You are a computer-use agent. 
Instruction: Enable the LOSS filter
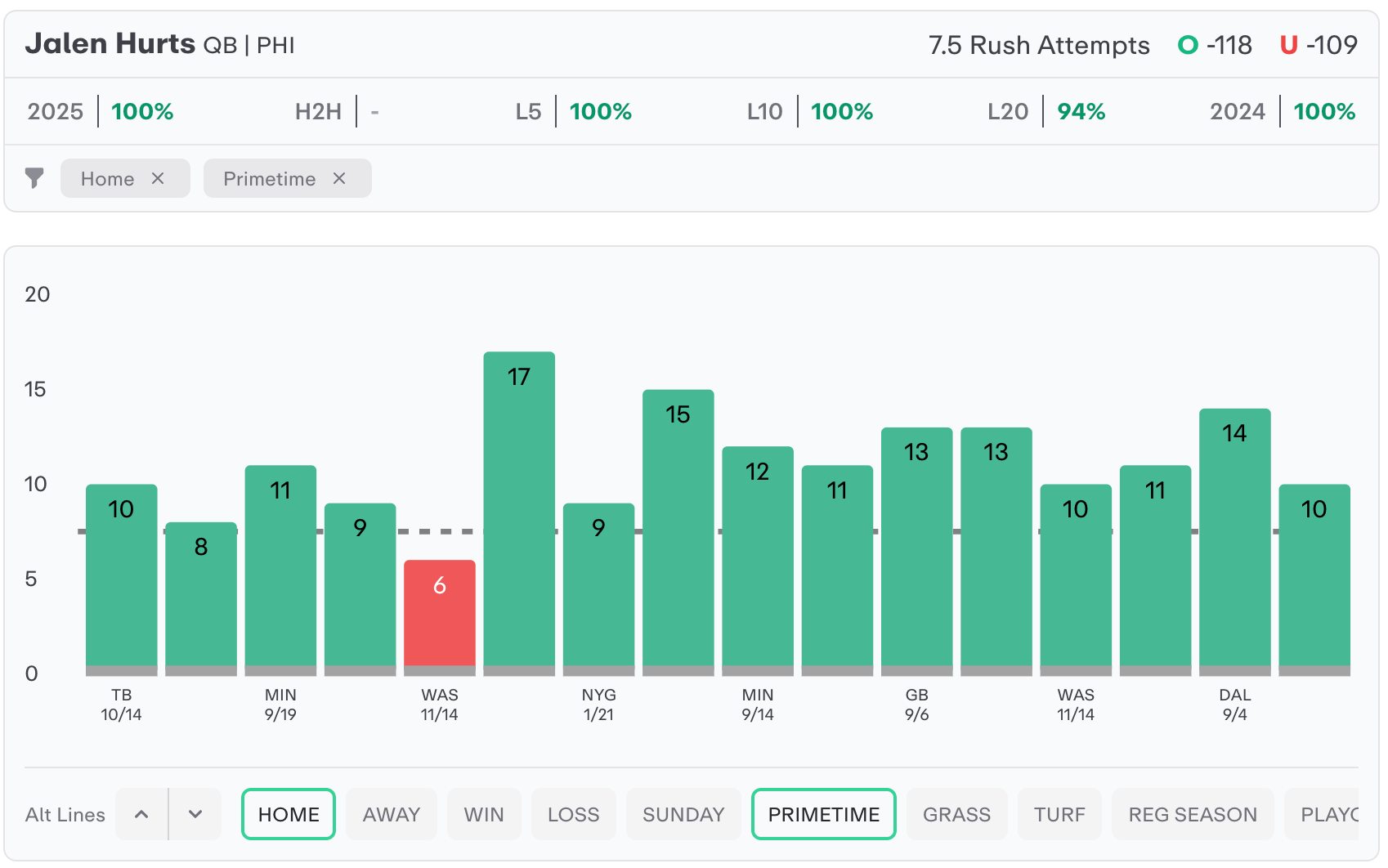(x=574, y=814)
